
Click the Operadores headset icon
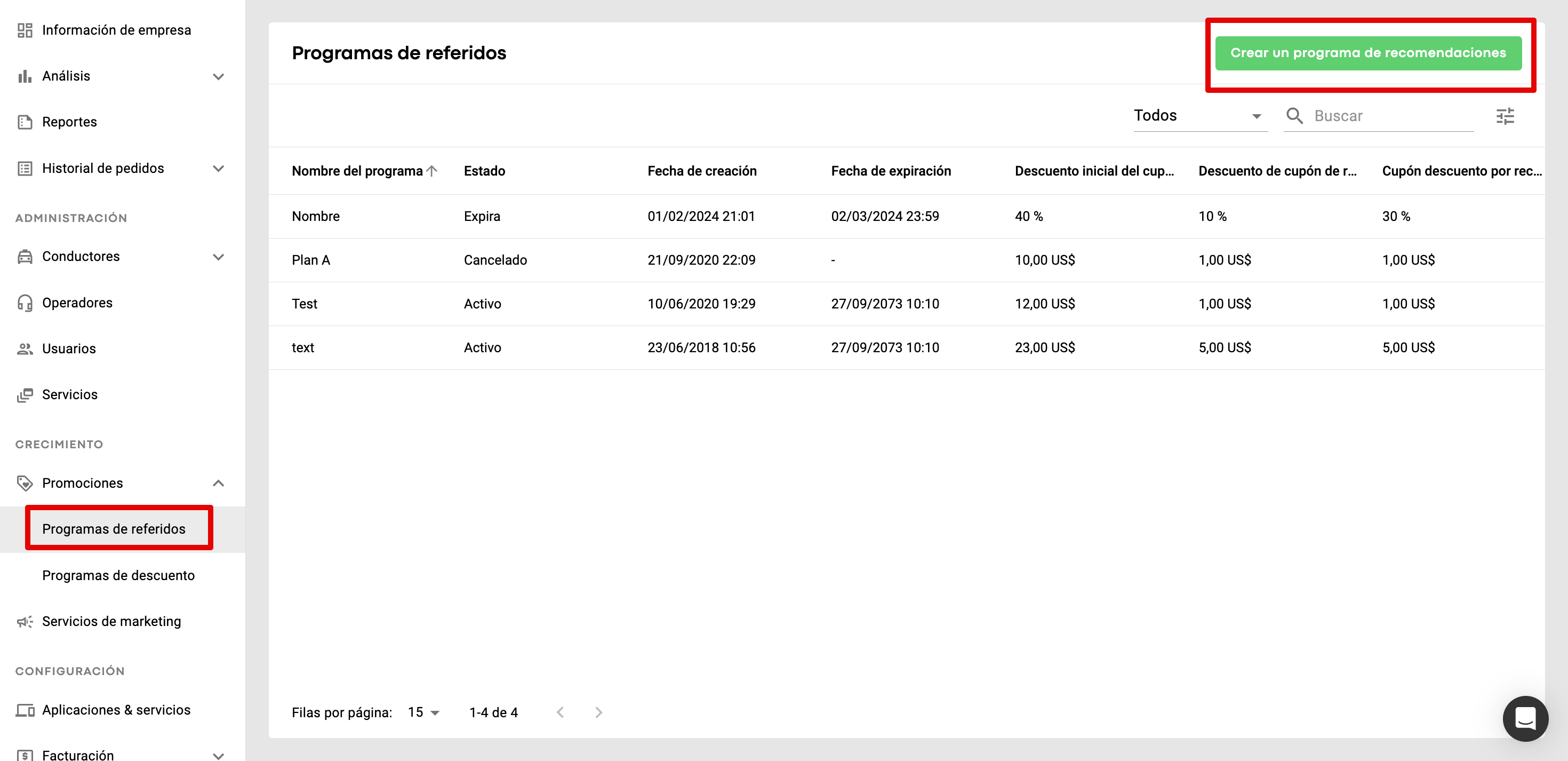(x=25, y=303)
